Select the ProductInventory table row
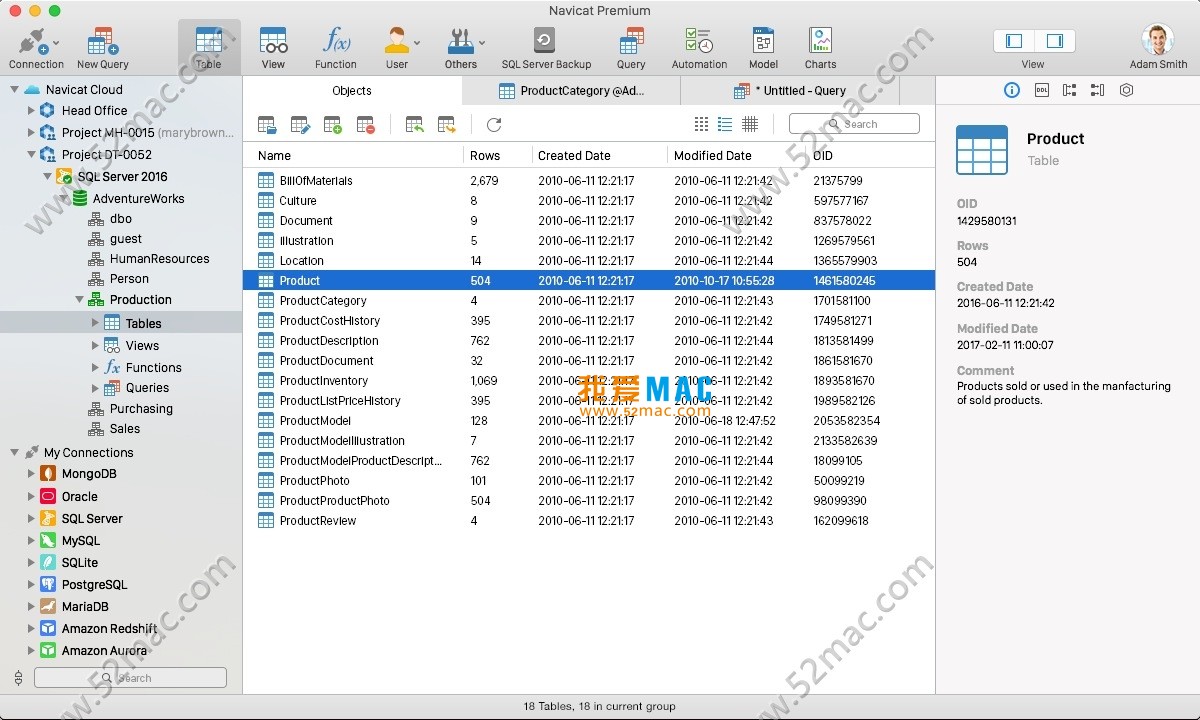The width and height of the screenshot is (1200, 720). 589,381
